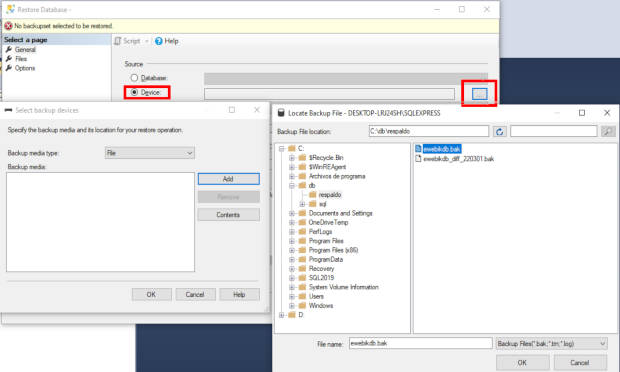
Task: Click Add in Select backup devices
Action: click(229, 179)
